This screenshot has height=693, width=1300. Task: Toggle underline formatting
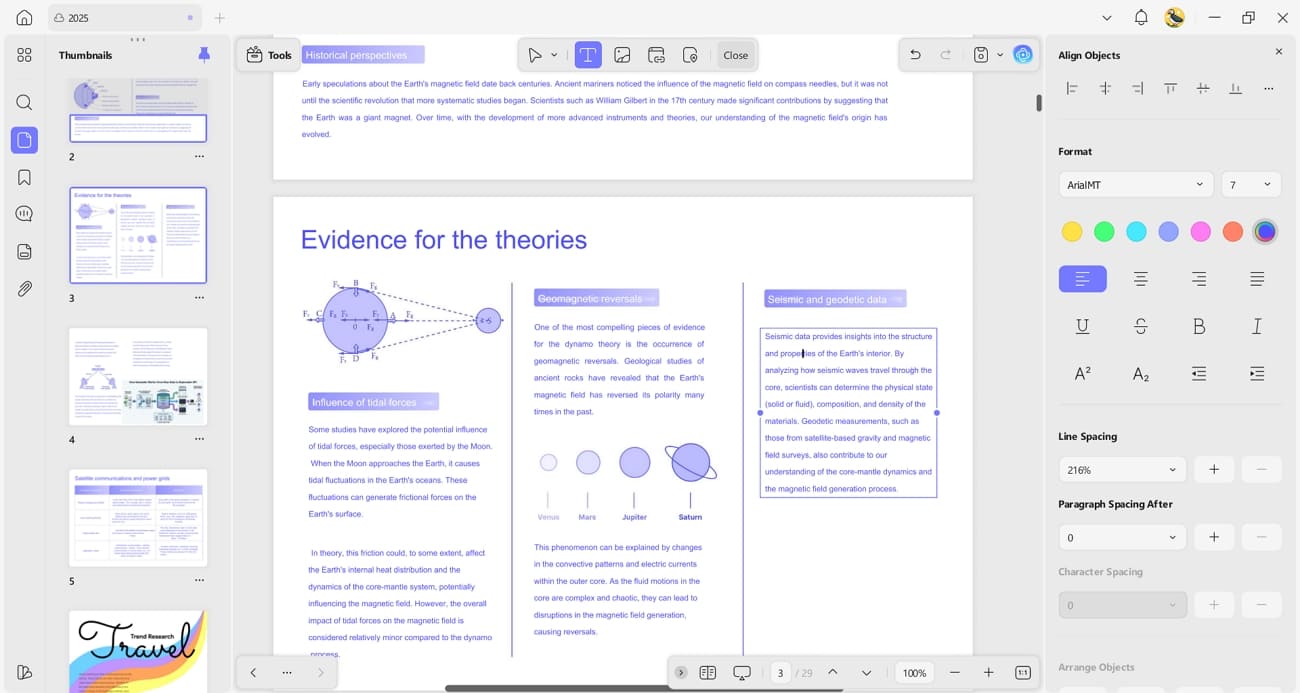click(1082, 326)
